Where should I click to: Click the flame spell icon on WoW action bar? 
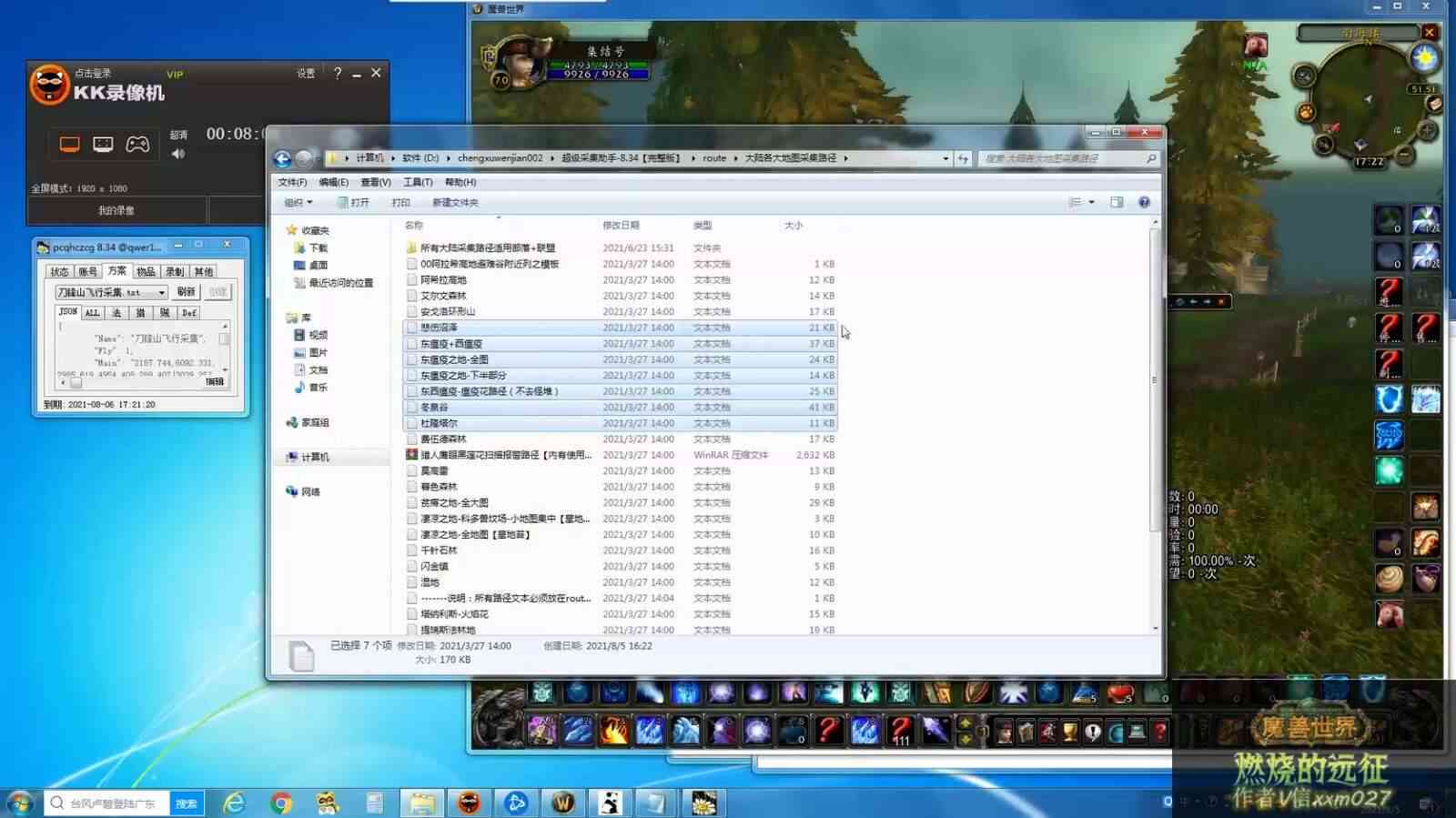(613, 730)
